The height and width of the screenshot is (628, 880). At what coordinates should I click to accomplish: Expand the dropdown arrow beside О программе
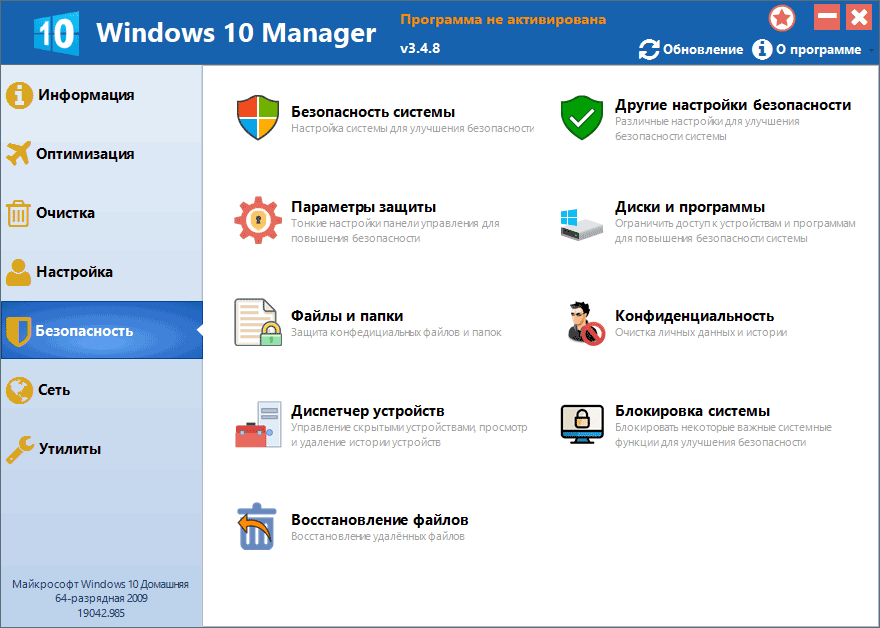coord(871,51)
